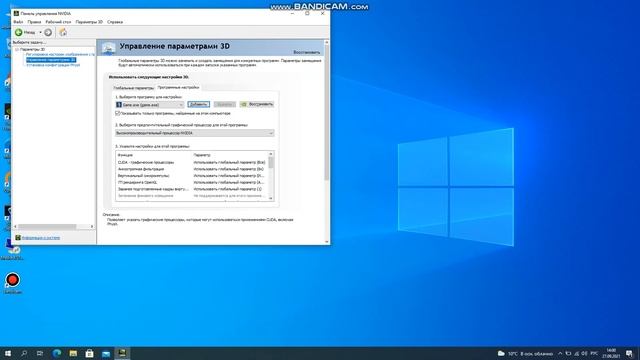Open the Mail app from the taskbar
Screen dimensions: 640x360
[106, 353]
